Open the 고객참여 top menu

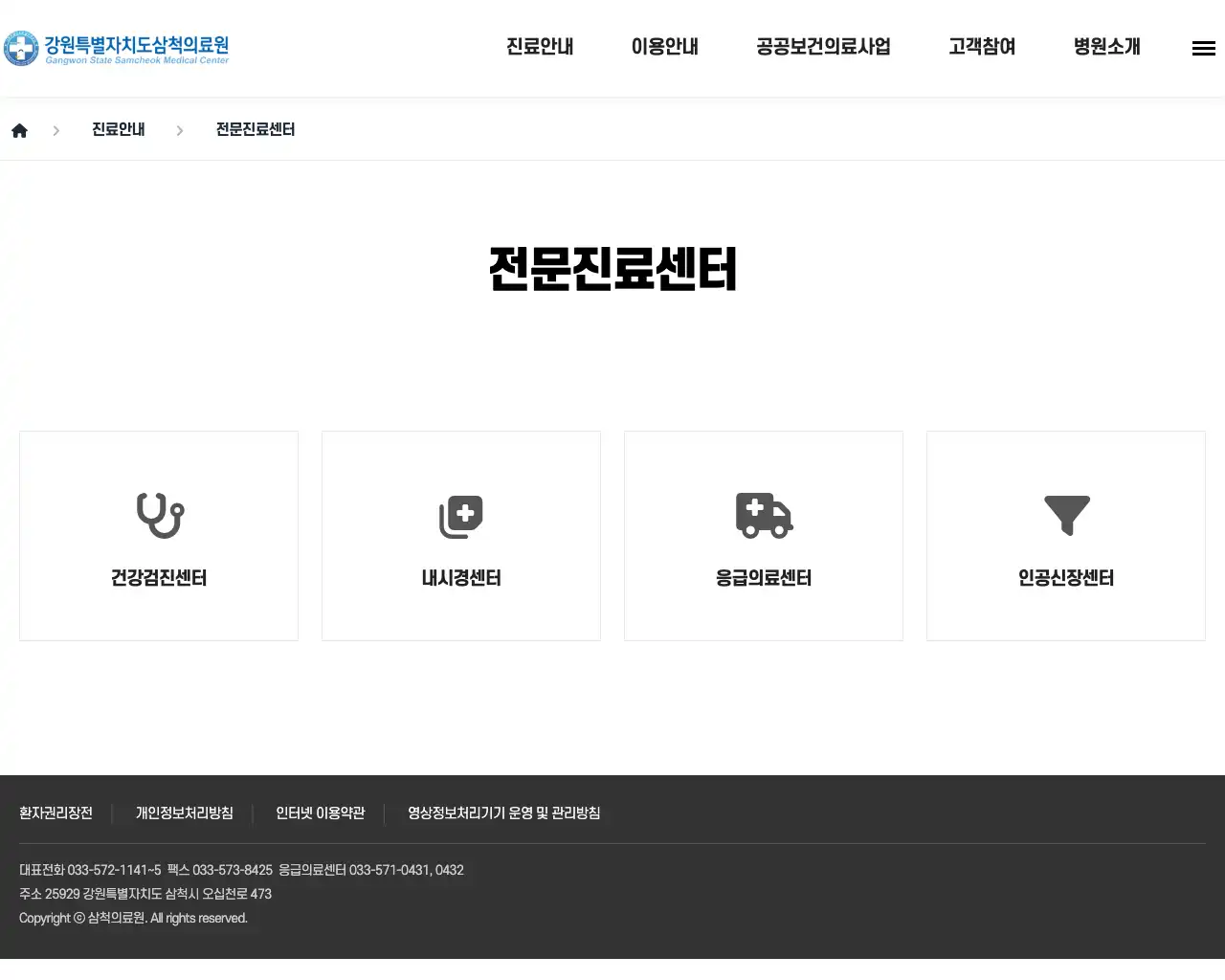coord(982,47)
